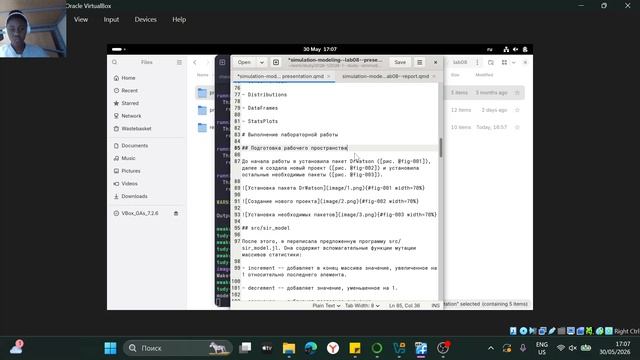
Task: Open the VirtualBox Devices menu
Action: click(x=145, y=20)
